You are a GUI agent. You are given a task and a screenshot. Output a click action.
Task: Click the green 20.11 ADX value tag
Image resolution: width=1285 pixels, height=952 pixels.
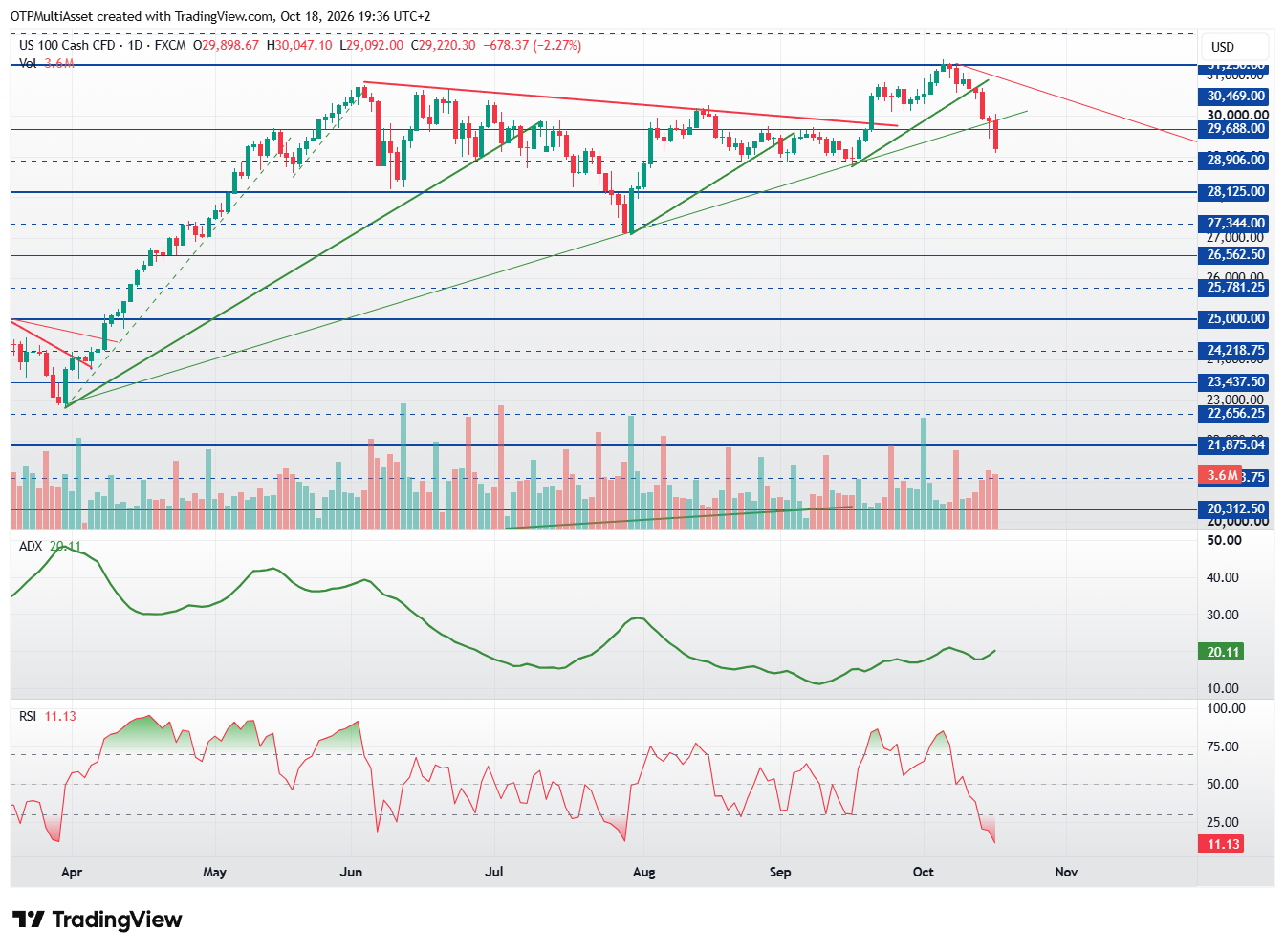pyautogui.click(x=1221, y=652)
